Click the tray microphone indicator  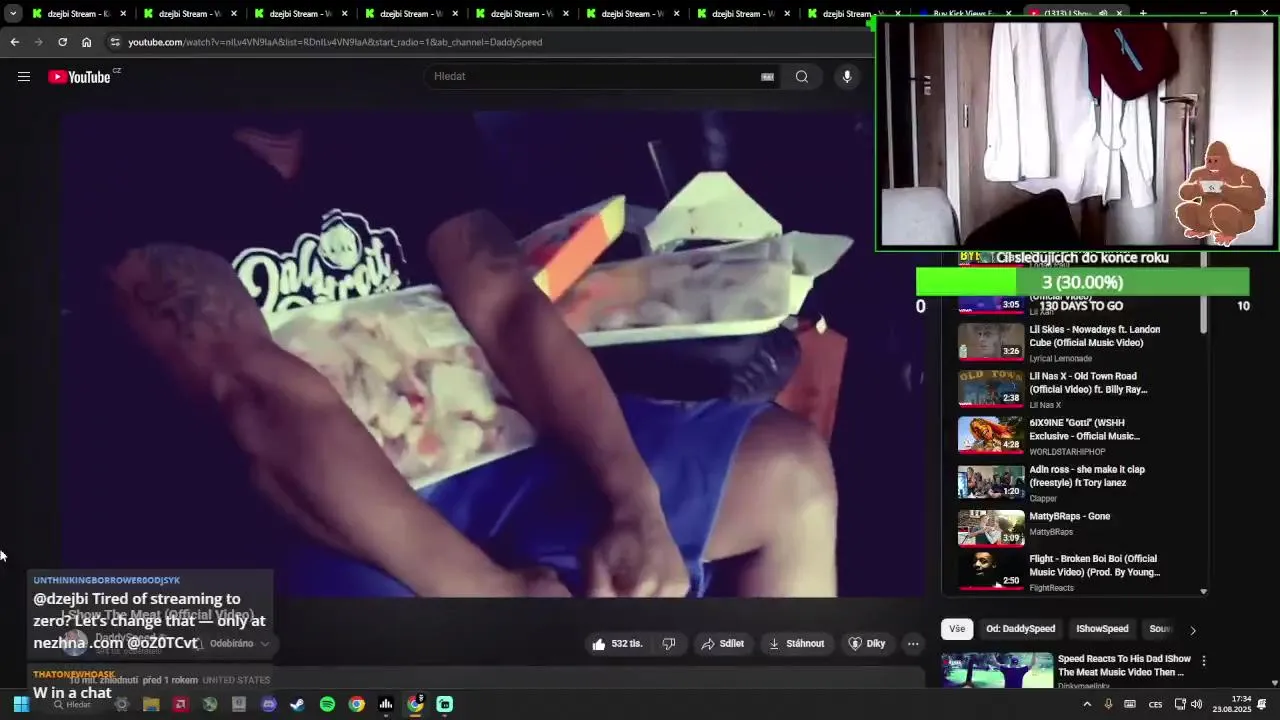pos(1108,704)
